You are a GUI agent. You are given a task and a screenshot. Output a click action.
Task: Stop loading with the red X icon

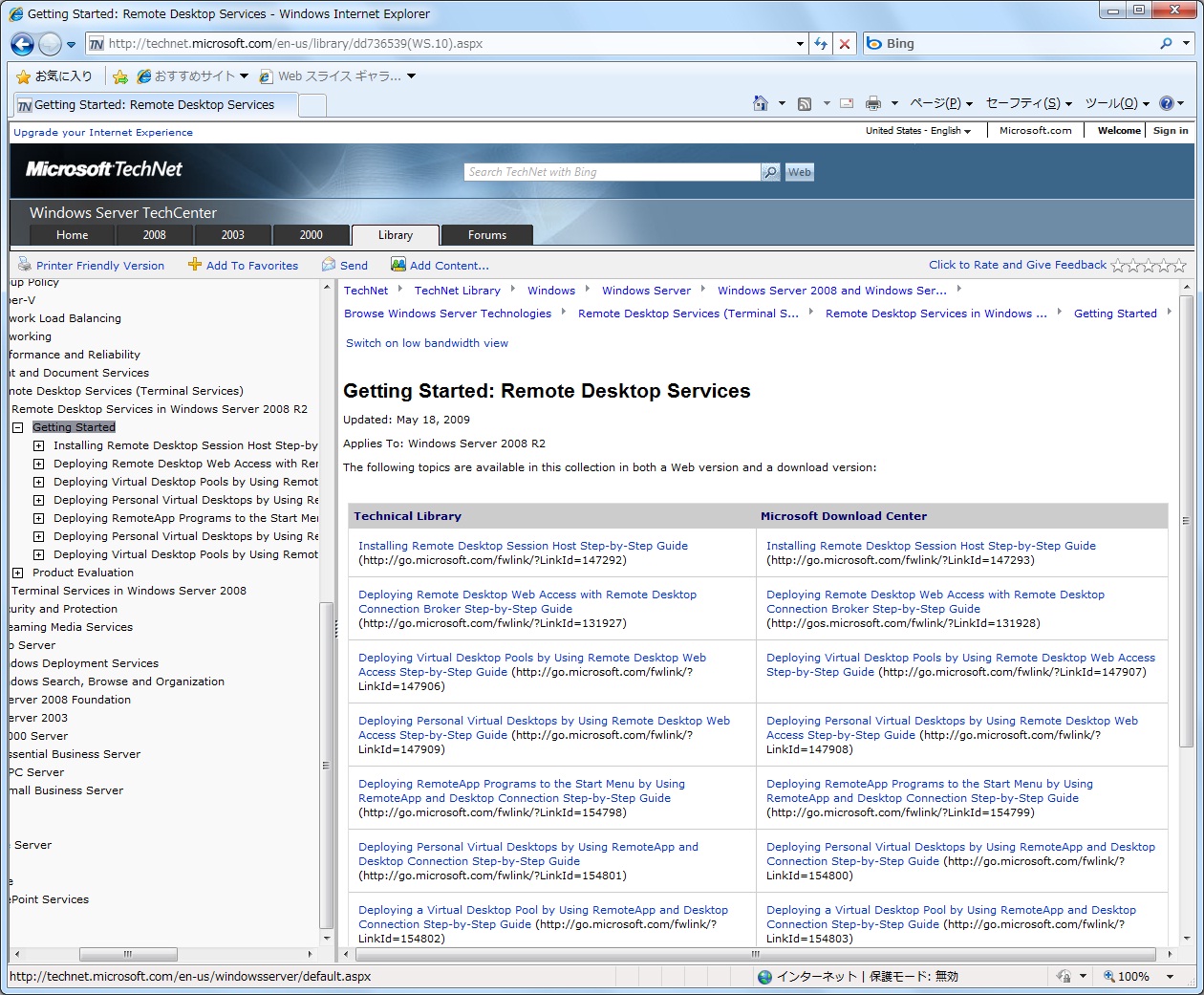click(845, 44)
